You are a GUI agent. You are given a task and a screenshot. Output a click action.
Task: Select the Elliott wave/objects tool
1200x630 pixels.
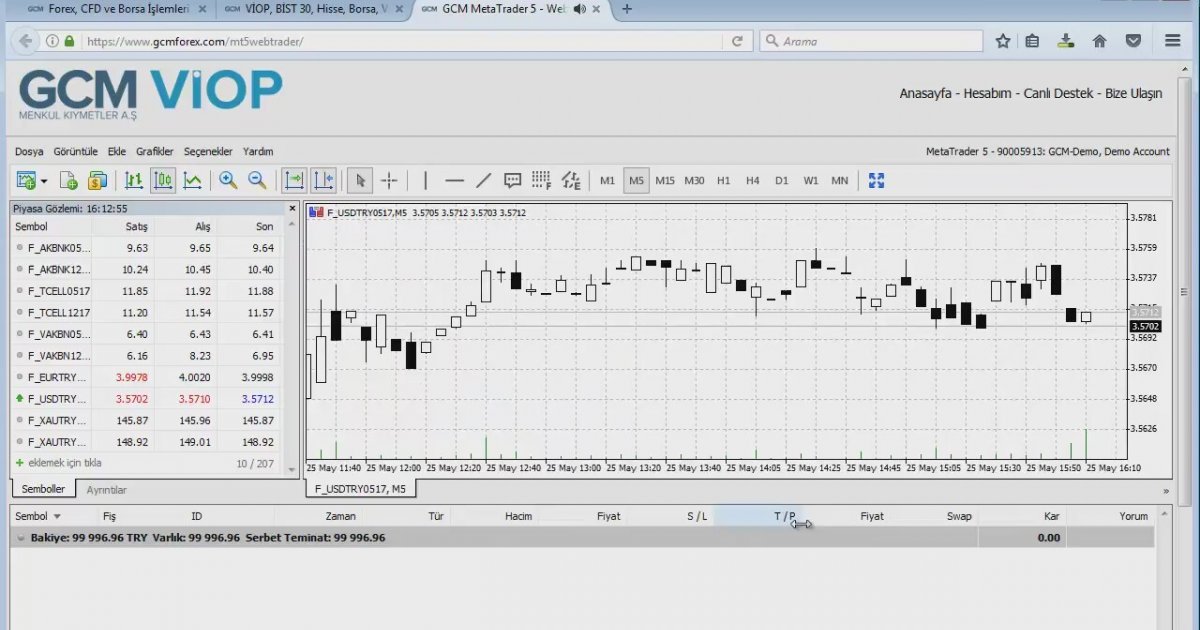(x=571, y=181)
